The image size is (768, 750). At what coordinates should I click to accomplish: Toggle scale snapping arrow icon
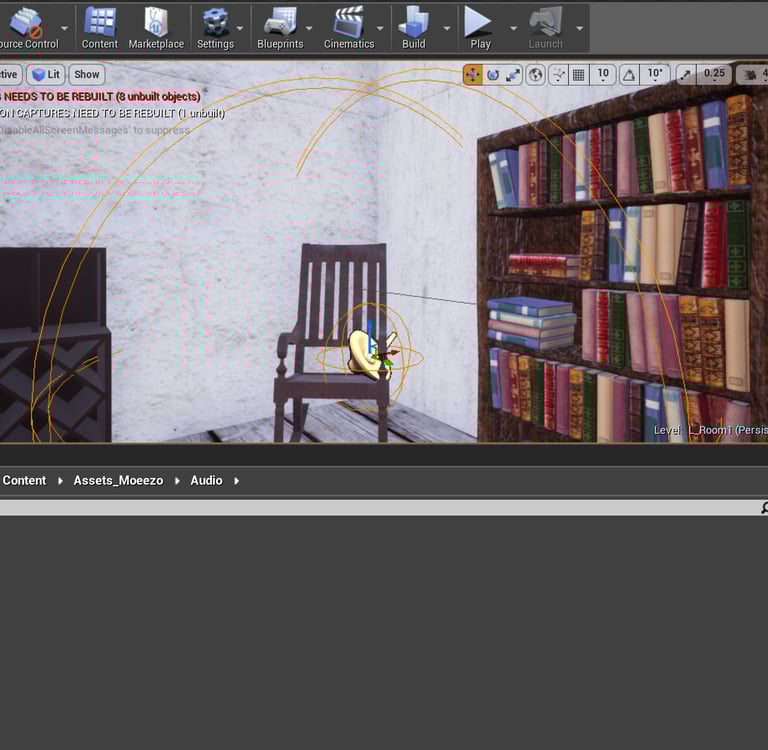tap(686, 75)
